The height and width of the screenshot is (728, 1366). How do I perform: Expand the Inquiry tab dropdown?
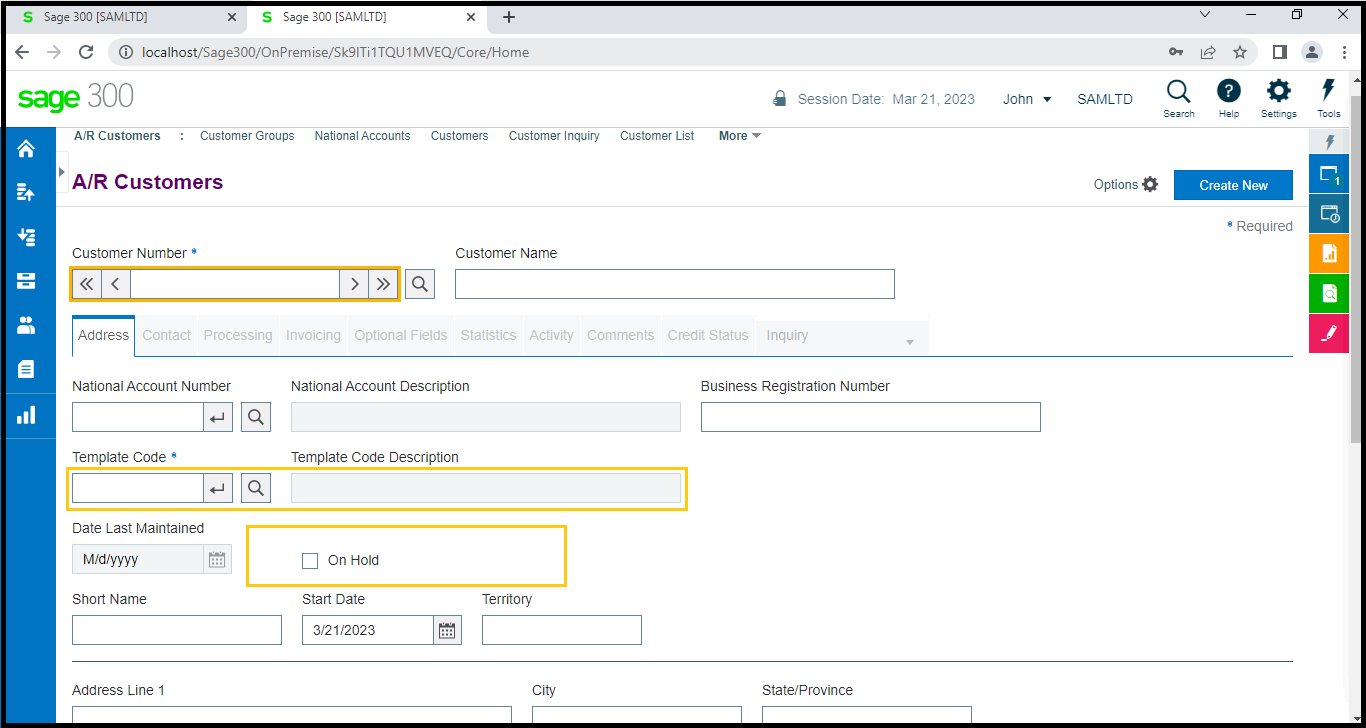pyautogui.click(x=909, y=342)
